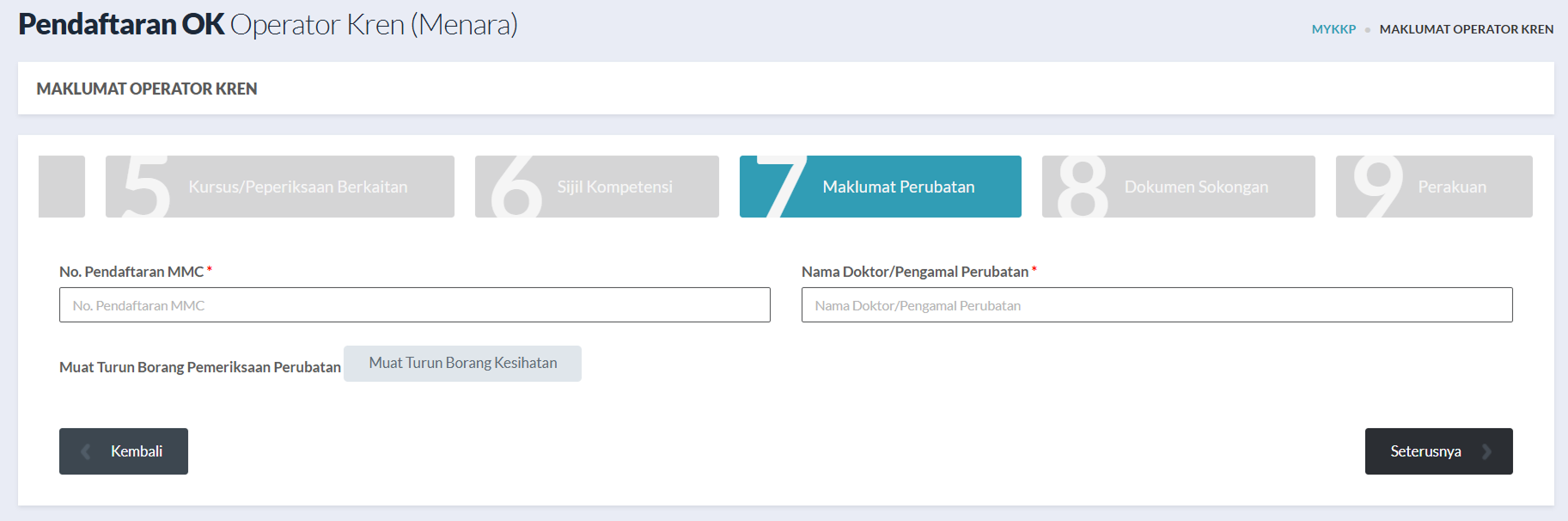This screenshot has height=521, width=1568.
Task: Follow the MYKKP breadcrumb link
Action: click(x=1333, y=29)
